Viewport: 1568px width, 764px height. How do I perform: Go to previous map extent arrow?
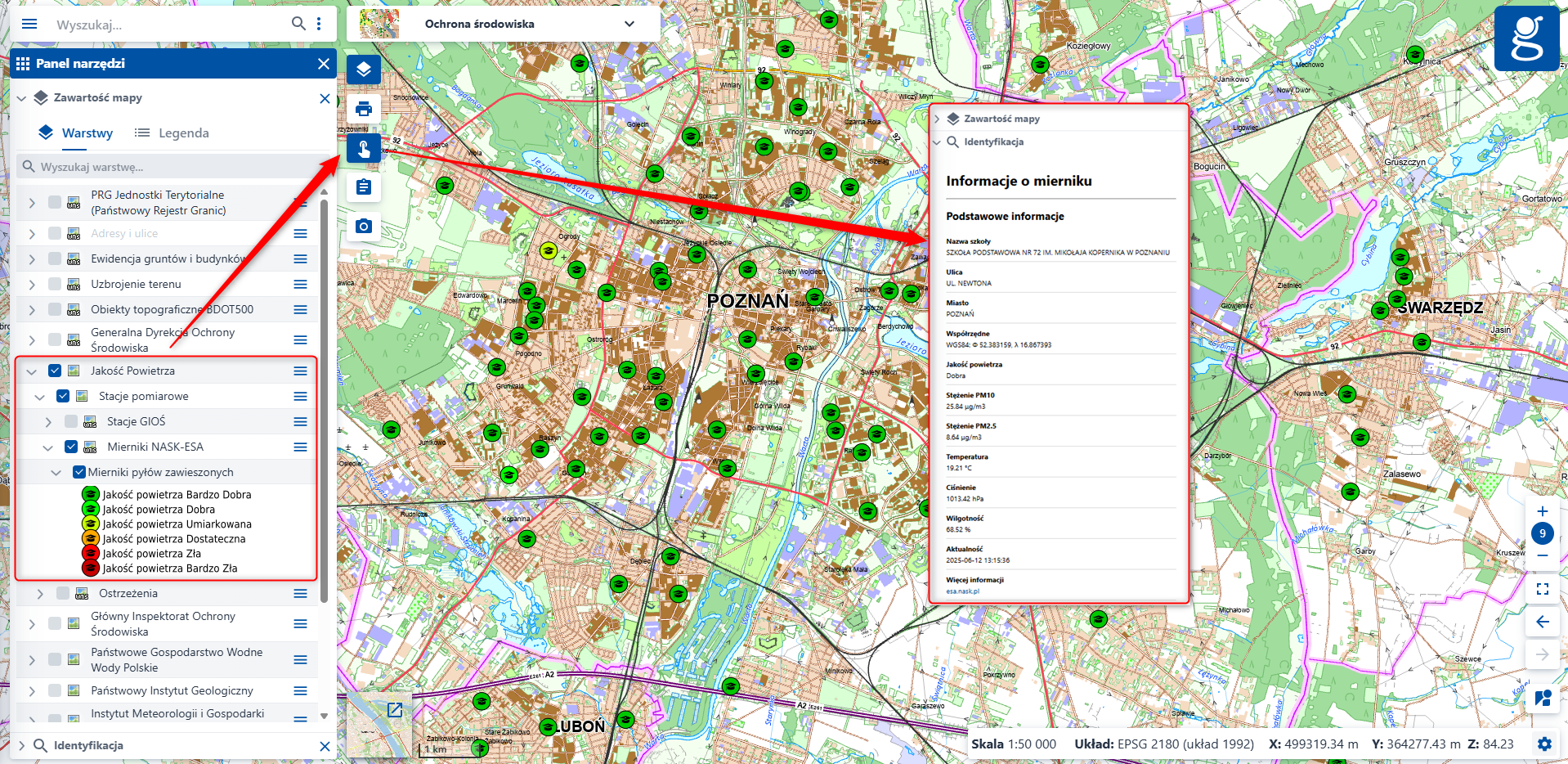(1543, 622)
